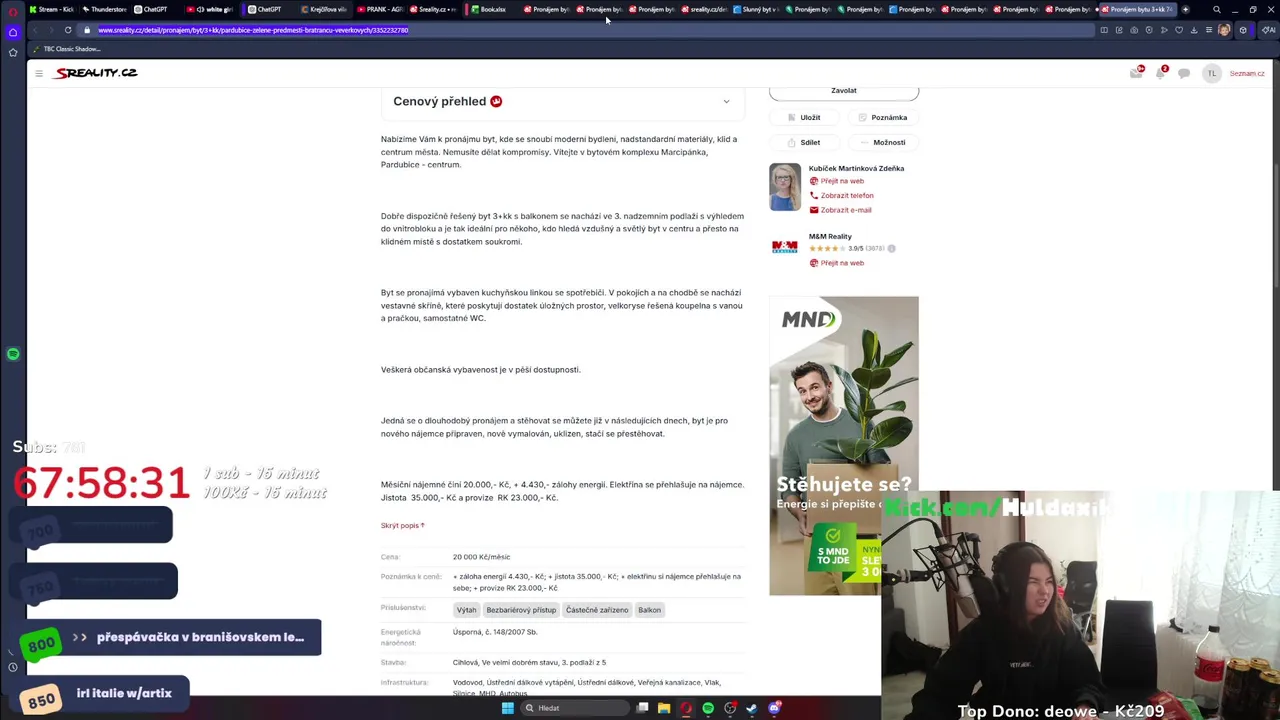
Task: Click the info icon next to the M&M Reality rating
Action: (x=891, y=249)
